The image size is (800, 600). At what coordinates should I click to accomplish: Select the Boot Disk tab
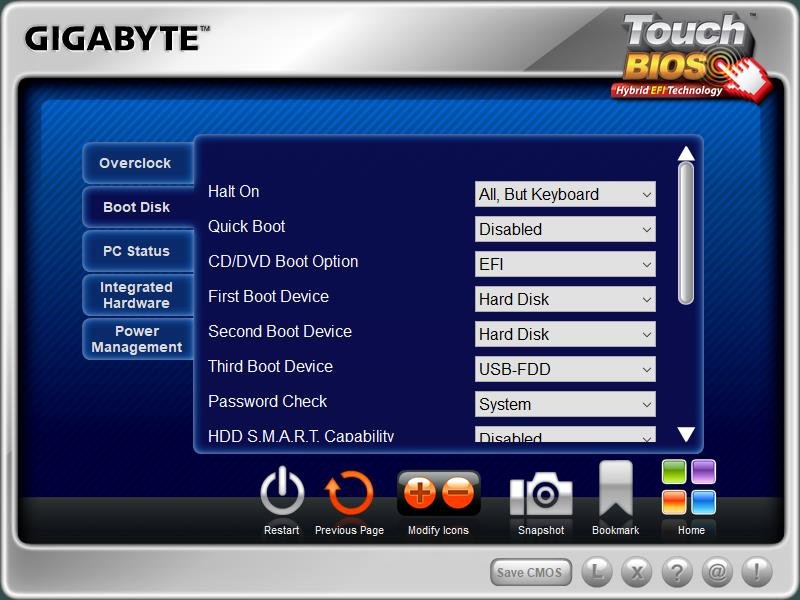pyautogui.click(x=138, y=207)
